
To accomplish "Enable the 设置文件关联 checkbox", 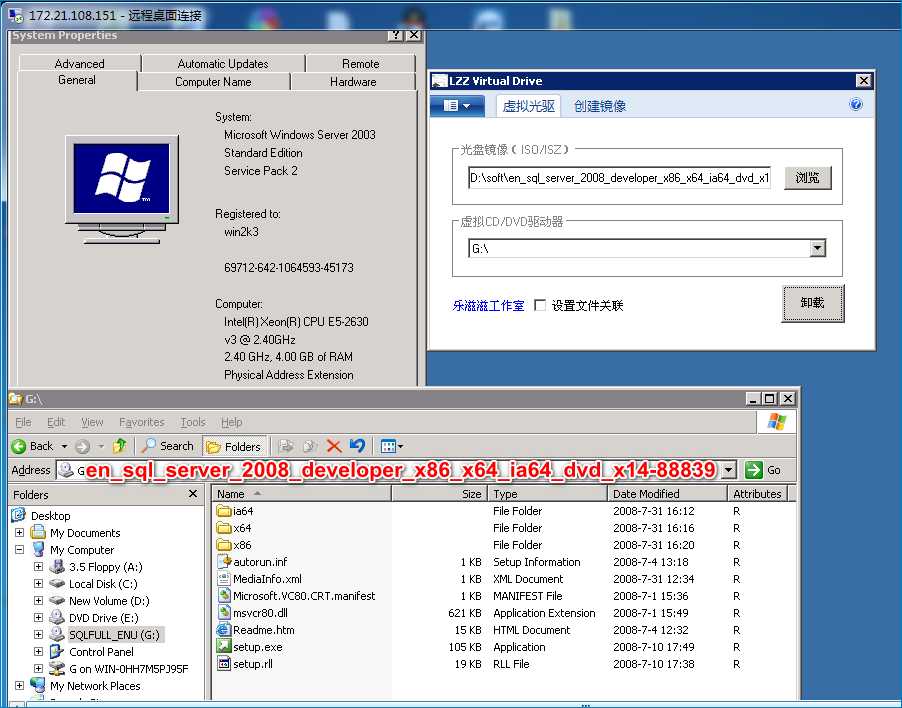I will 540,305.
